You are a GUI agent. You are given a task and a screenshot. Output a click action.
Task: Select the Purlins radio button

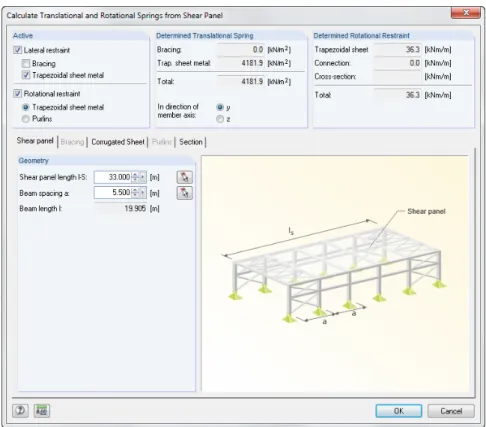(x=26, y=119)
